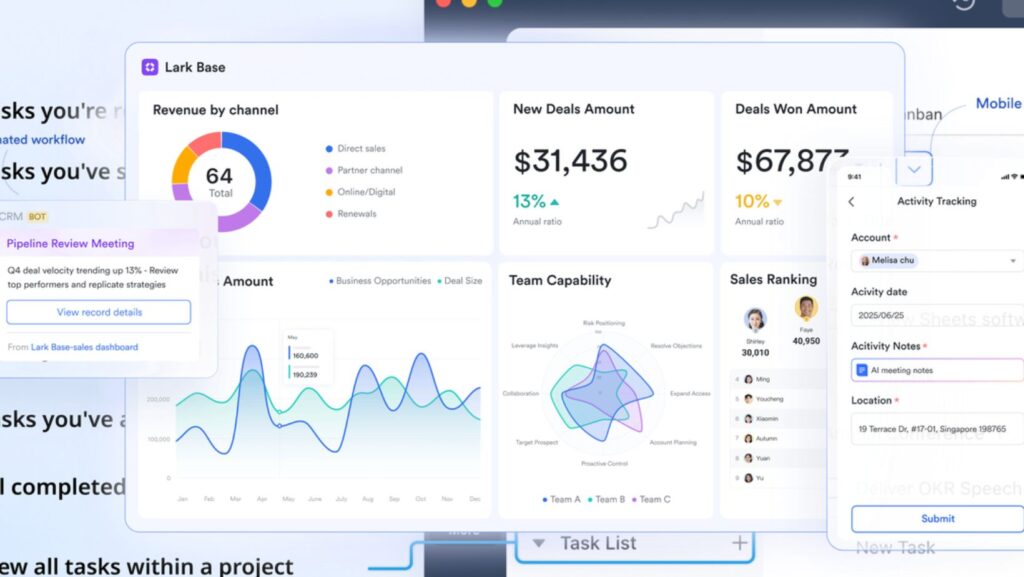This screenshot has height=577, width=1024.
Task: Switch to the Mobile tab
Action: tap(997, 103)
